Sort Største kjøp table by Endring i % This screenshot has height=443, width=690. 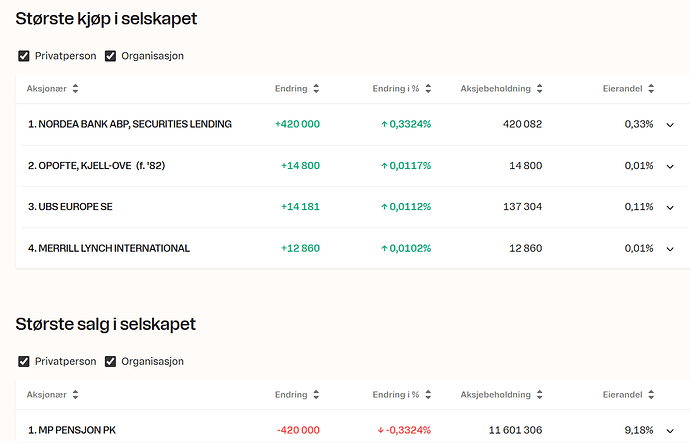pos(402,88)
